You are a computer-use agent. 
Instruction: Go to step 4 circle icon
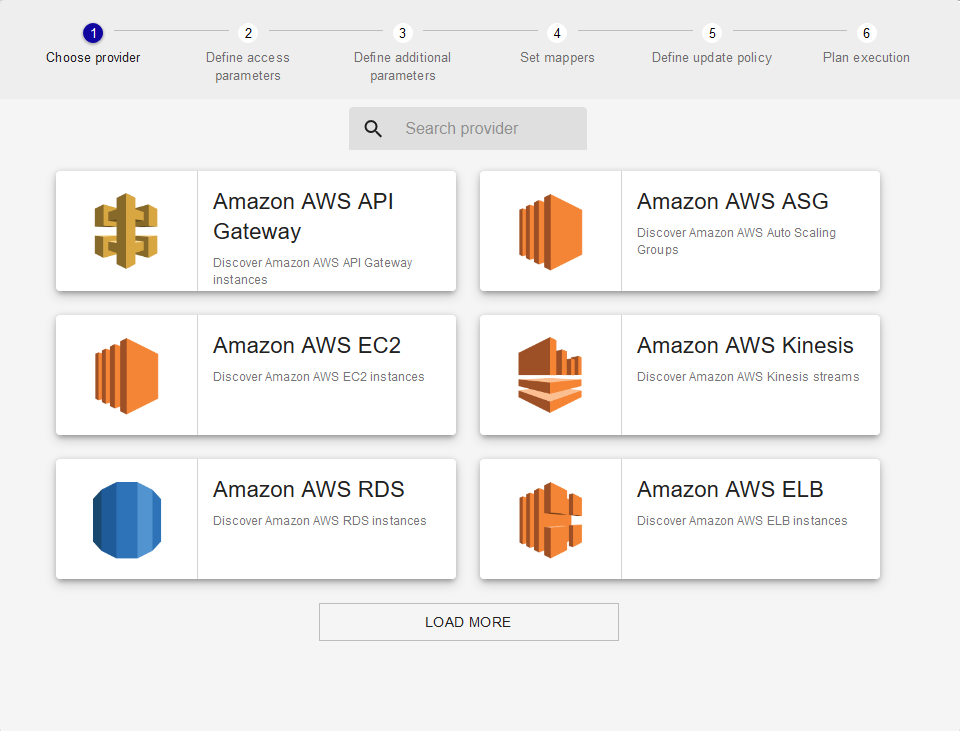(557, 32)
